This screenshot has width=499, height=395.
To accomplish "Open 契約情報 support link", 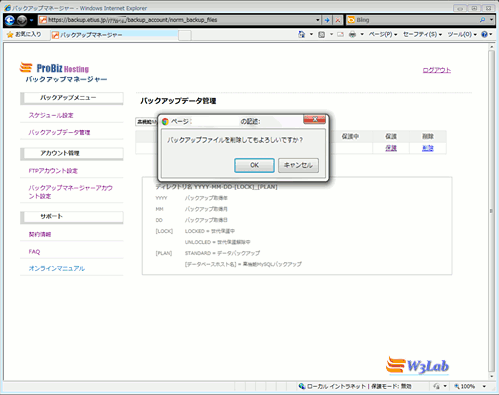I will (x=40, y=234).
